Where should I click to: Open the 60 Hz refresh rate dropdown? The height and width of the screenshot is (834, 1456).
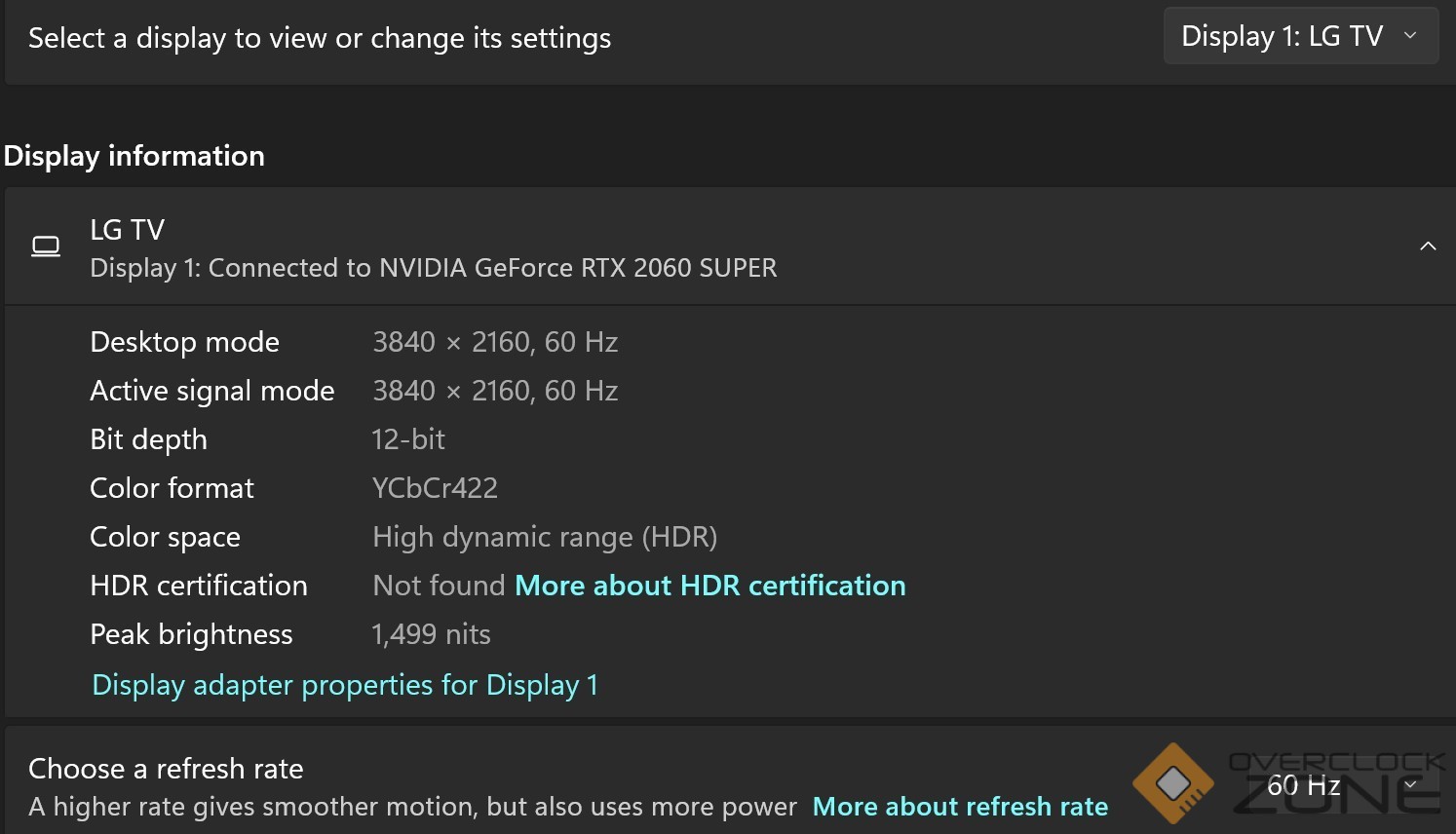click(1342, 785)
